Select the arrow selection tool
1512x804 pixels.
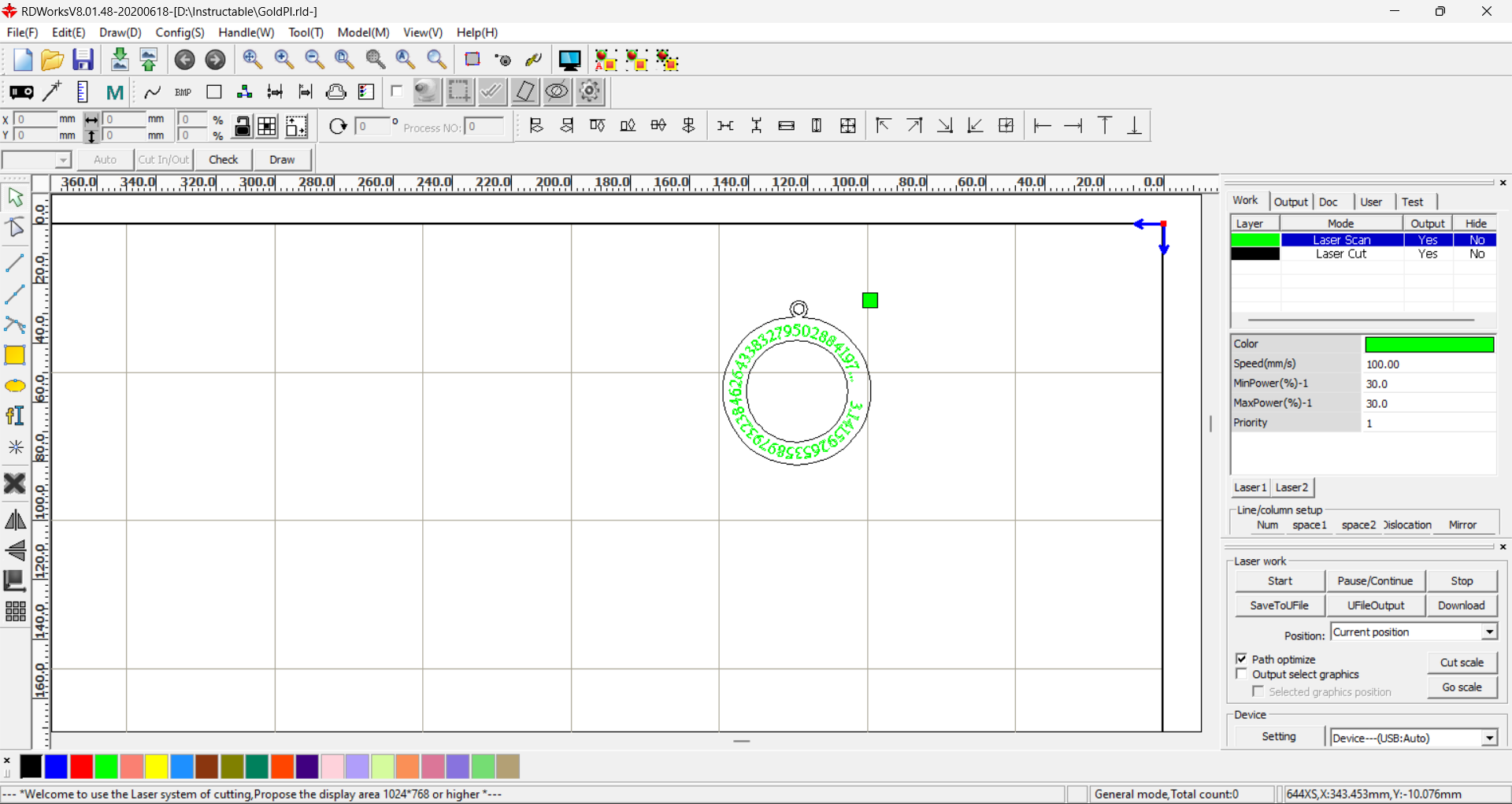(15, 197)
